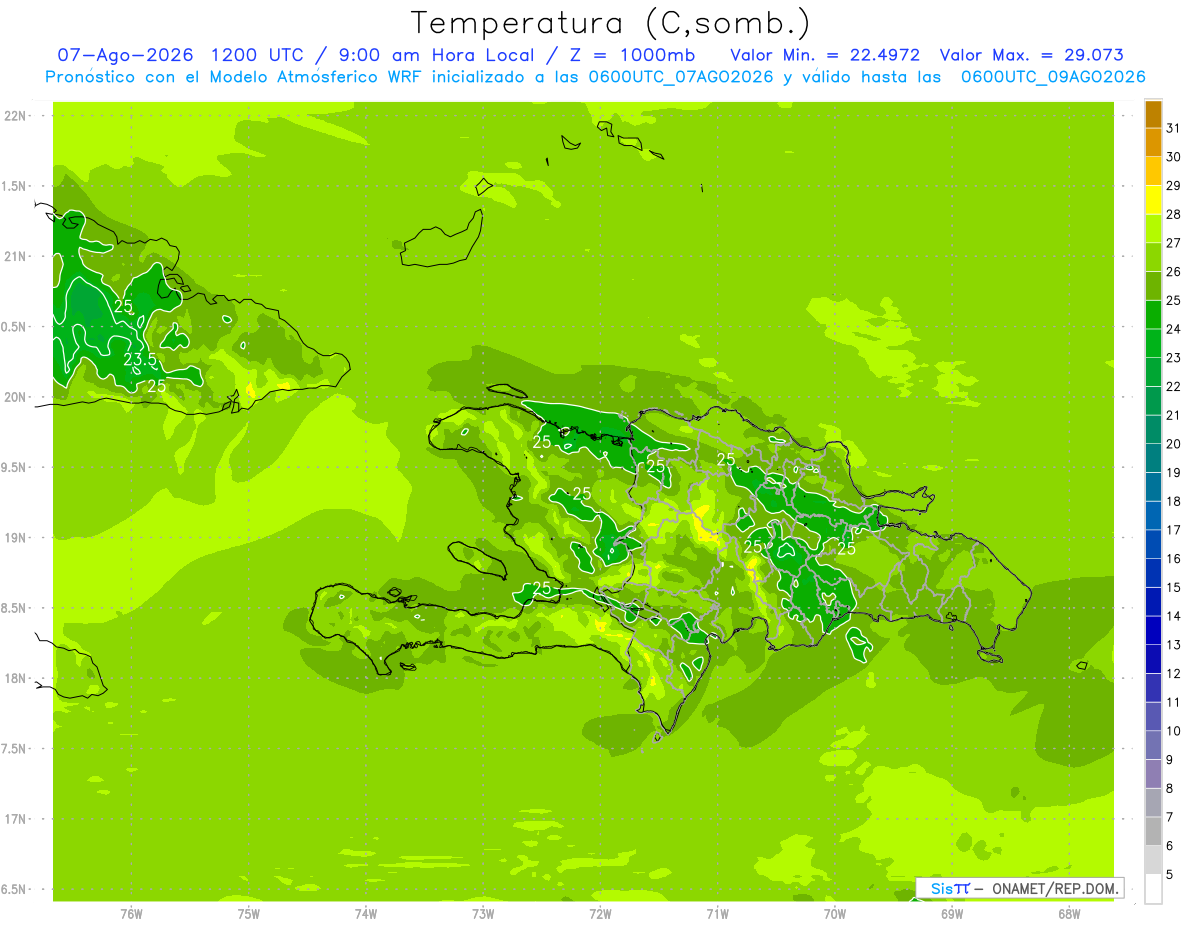Click colorbar value label "12"
Viewport: 1200px width, 927px height.
(x=1173, y=674)
